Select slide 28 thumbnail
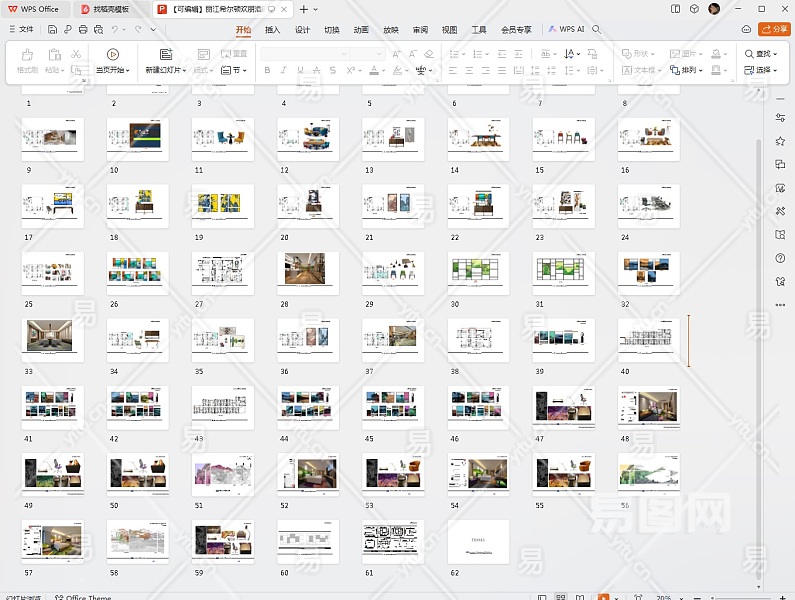The width and height of the screenshot is (795, 600). (x=309, y=272)
